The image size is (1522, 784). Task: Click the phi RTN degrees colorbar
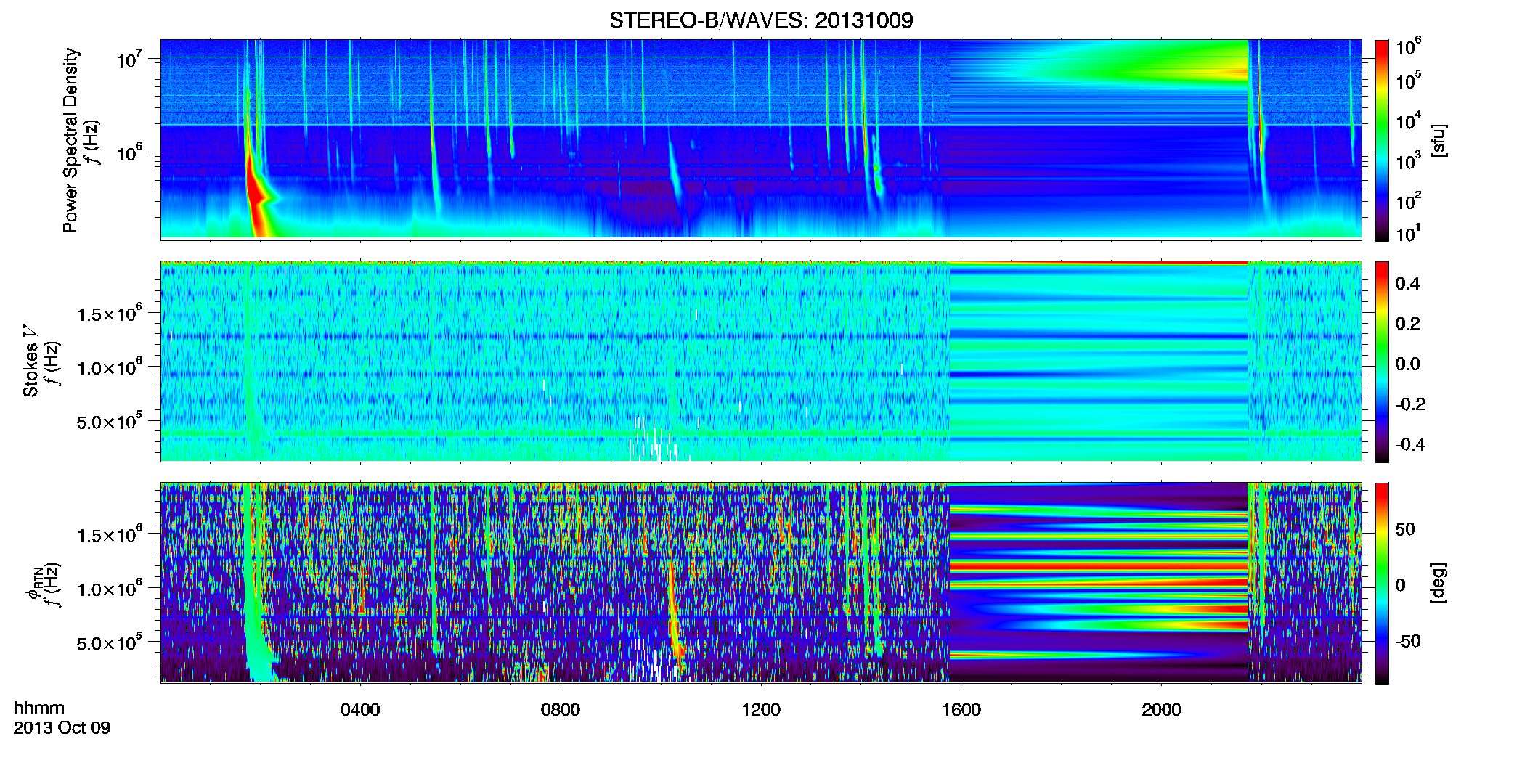(1381, 583)
